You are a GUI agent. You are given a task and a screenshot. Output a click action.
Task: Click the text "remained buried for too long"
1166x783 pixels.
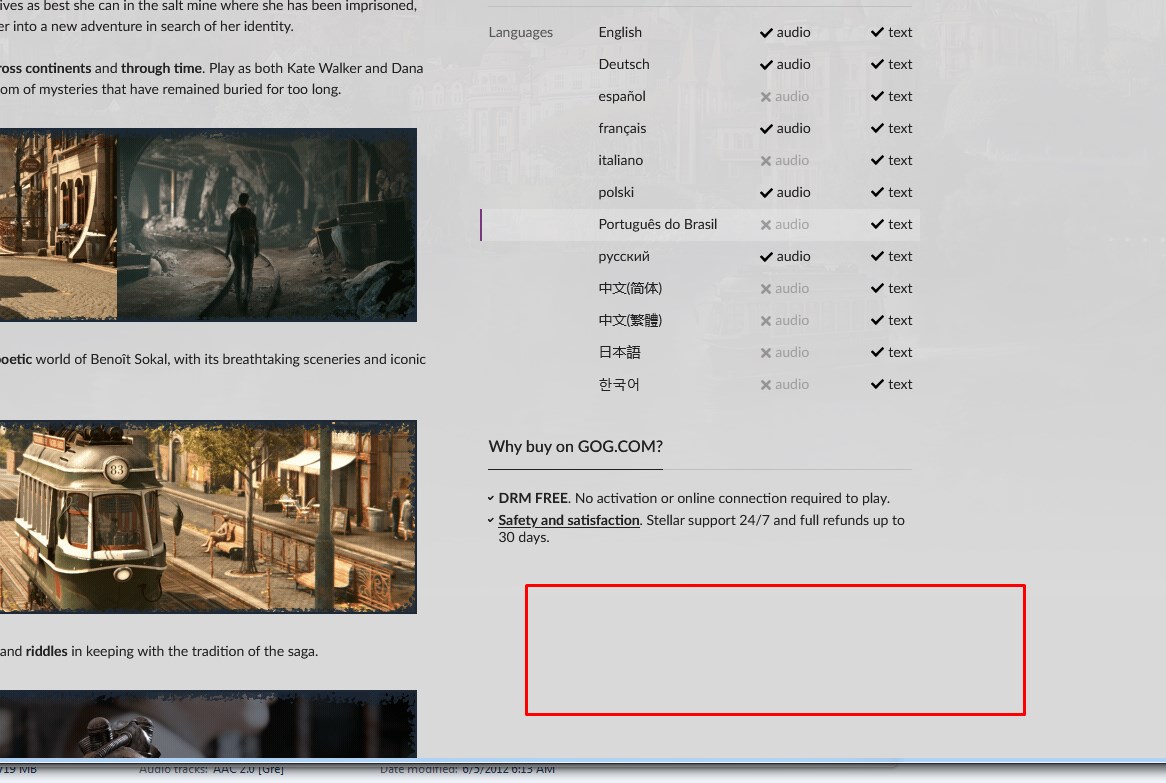point(255,89)
